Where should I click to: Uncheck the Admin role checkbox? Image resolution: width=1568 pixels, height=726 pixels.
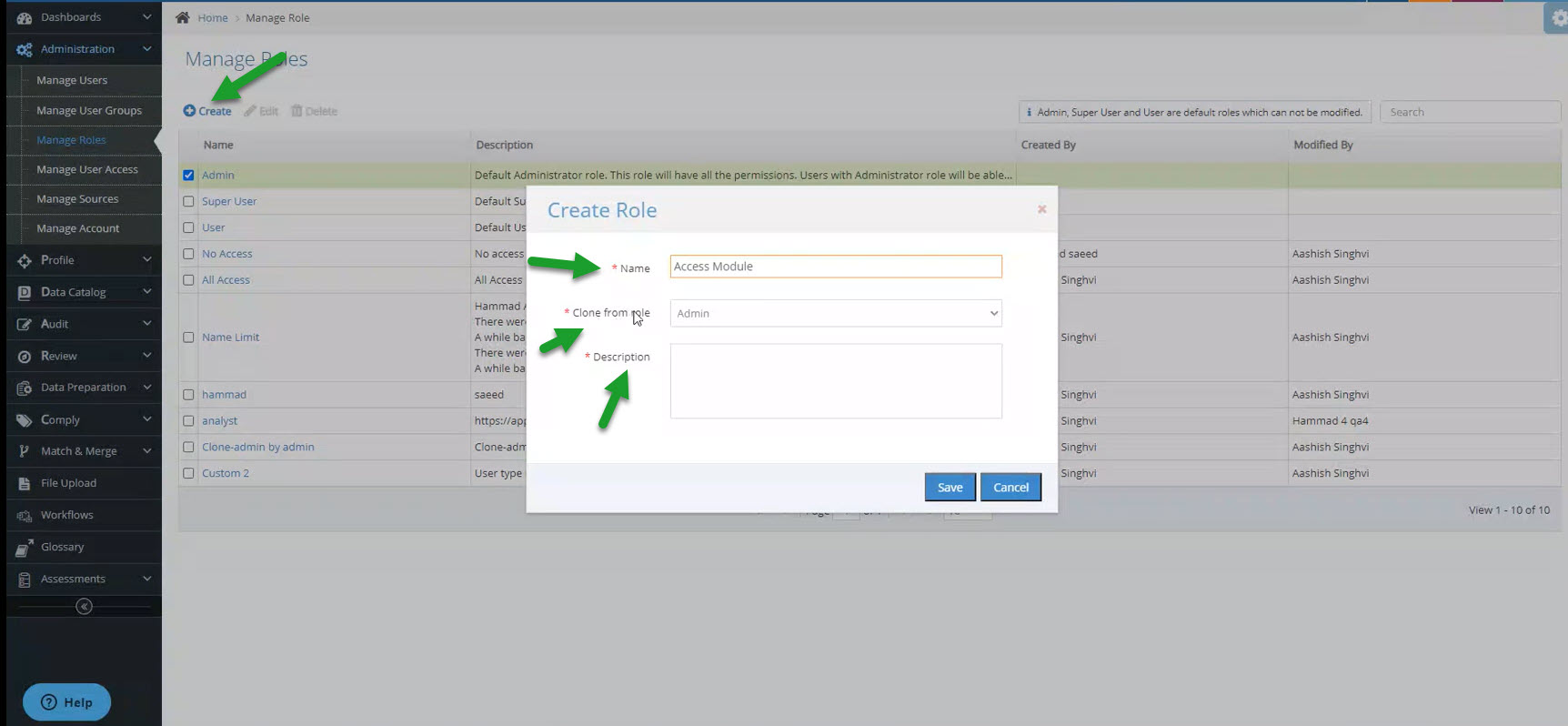coord(188,175)
